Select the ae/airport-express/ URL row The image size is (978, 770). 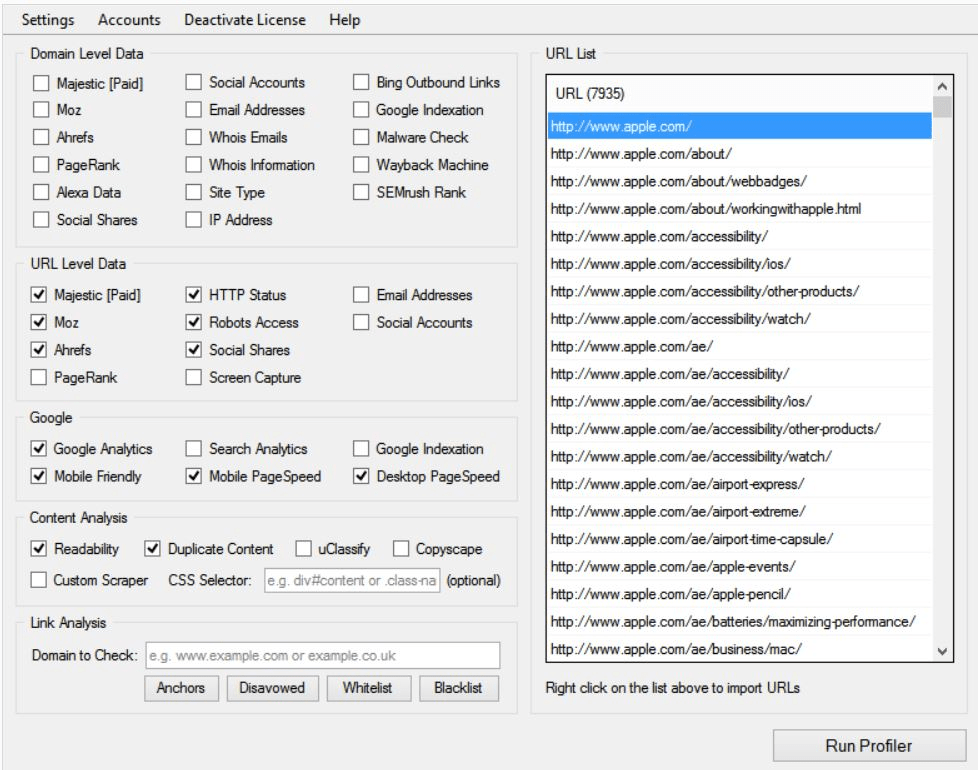[740, 484]
